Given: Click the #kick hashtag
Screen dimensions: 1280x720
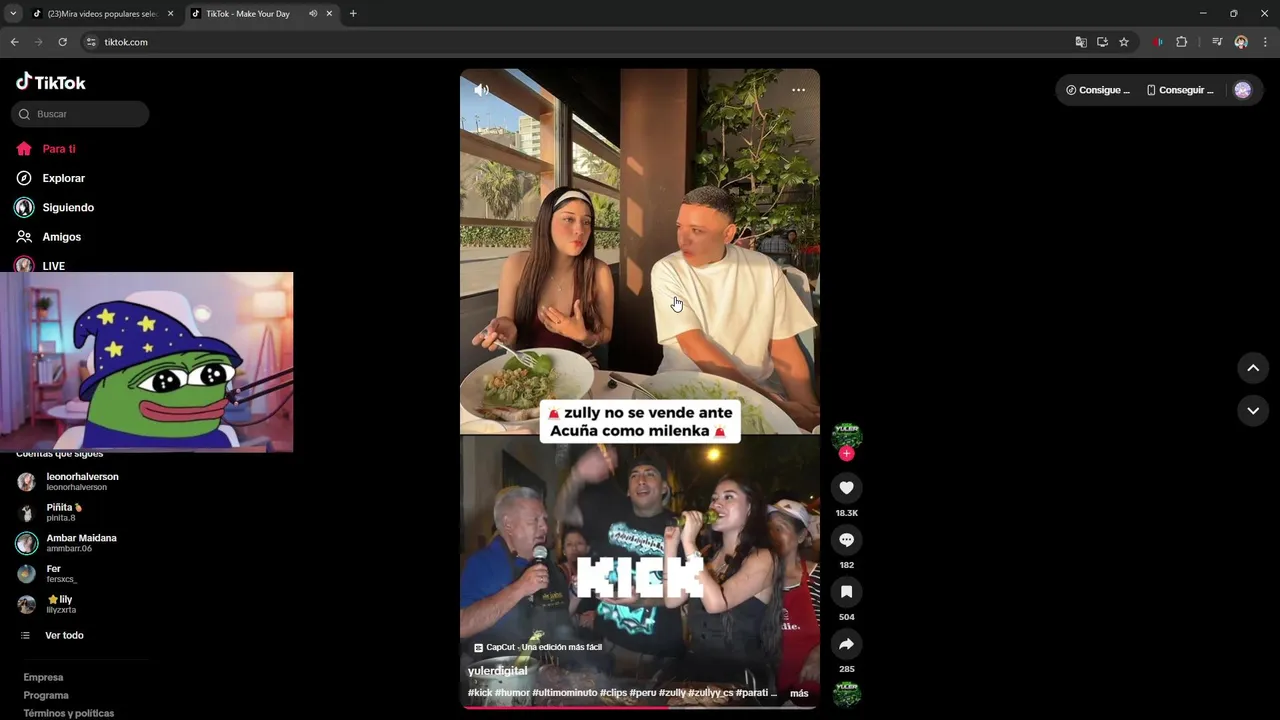Looking at the screenshot, I should (480, 693).
